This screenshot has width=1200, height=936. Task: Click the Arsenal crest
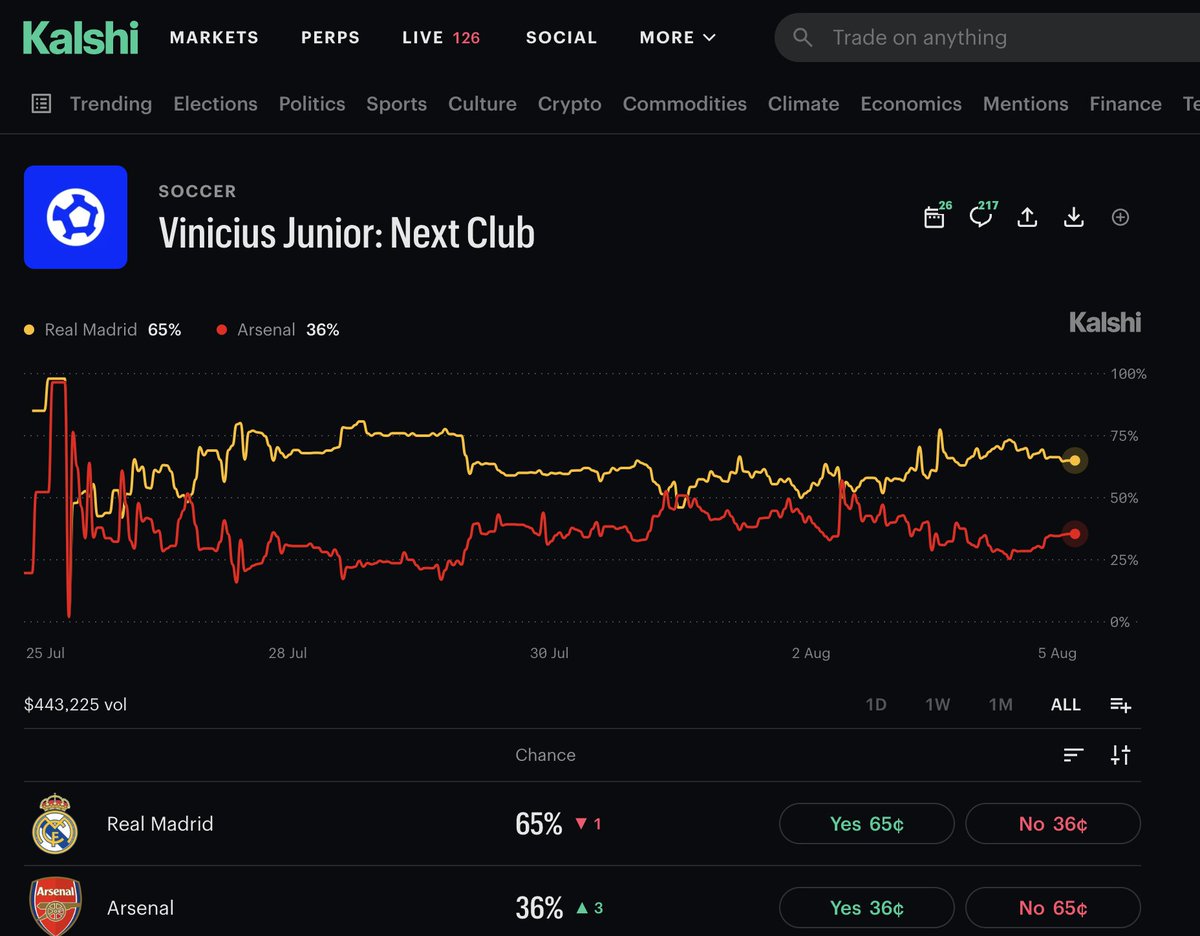click(x=55, y=906)
